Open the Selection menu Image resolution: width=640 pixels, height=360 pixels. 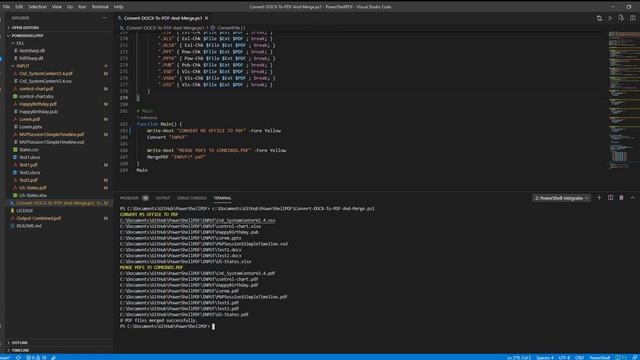click(x=37, y=7)
